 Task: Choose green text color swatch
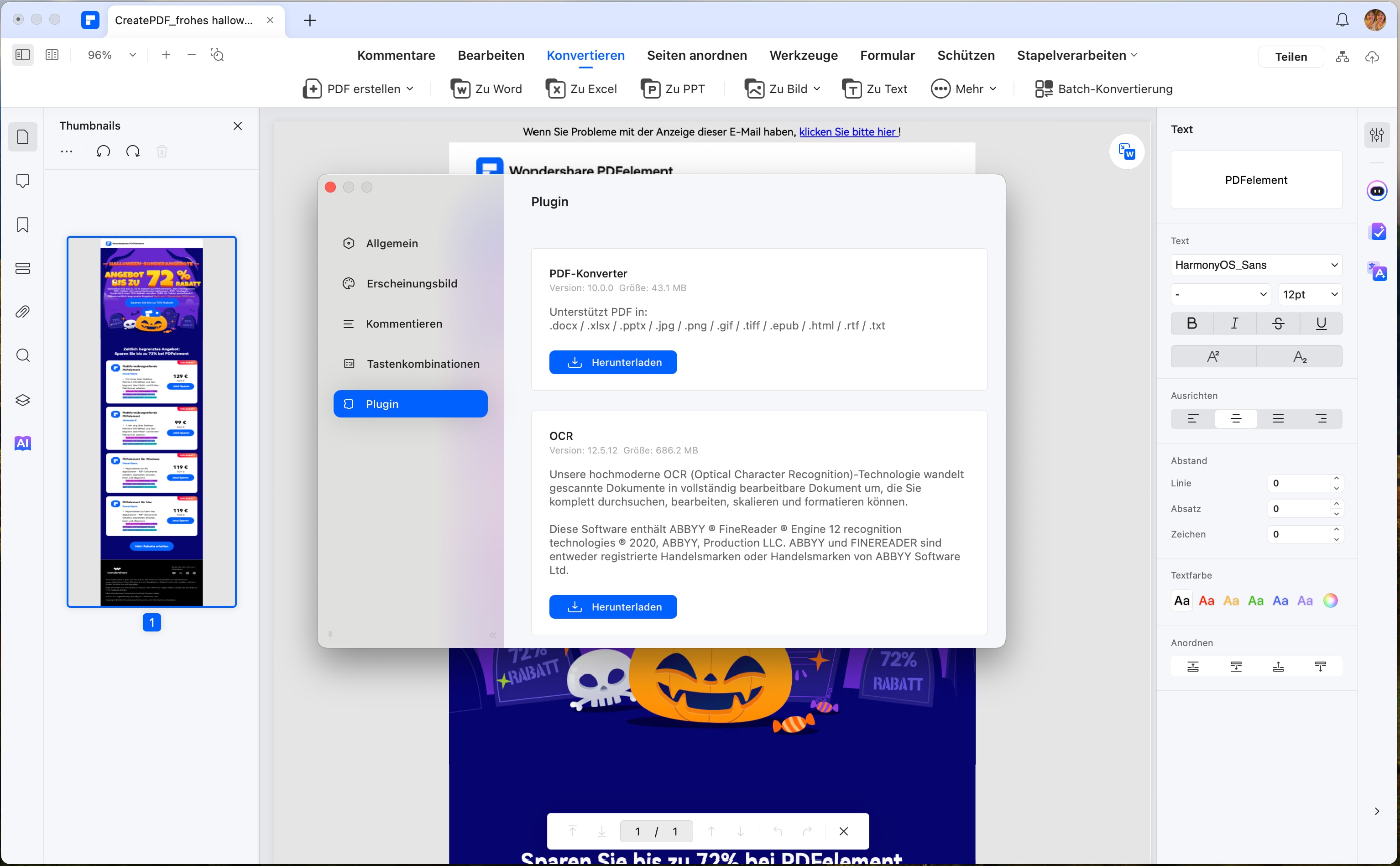point(1256,601)
